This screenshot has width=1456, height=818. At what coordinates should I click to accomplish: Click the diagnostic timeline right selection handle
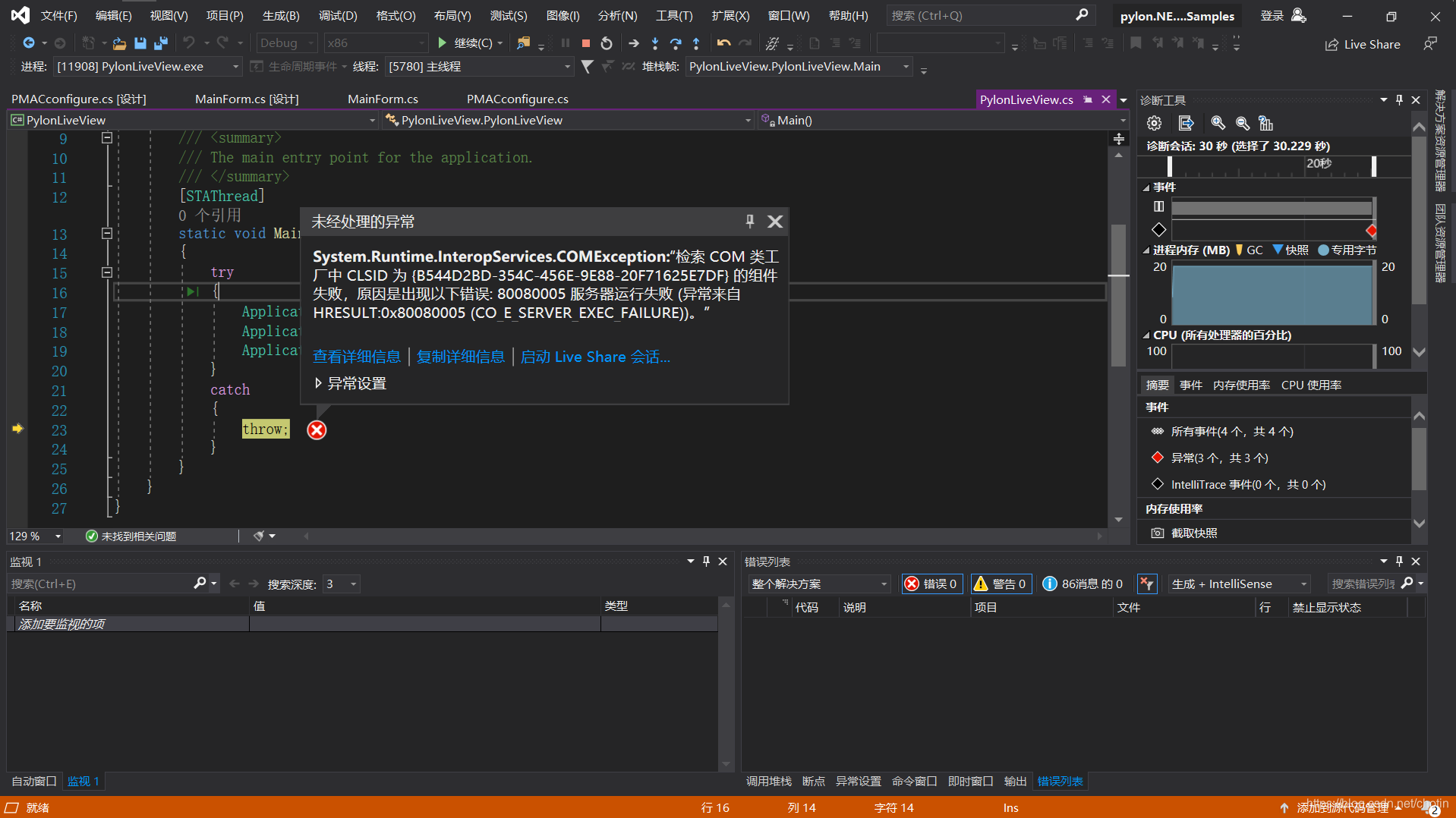1373,166
